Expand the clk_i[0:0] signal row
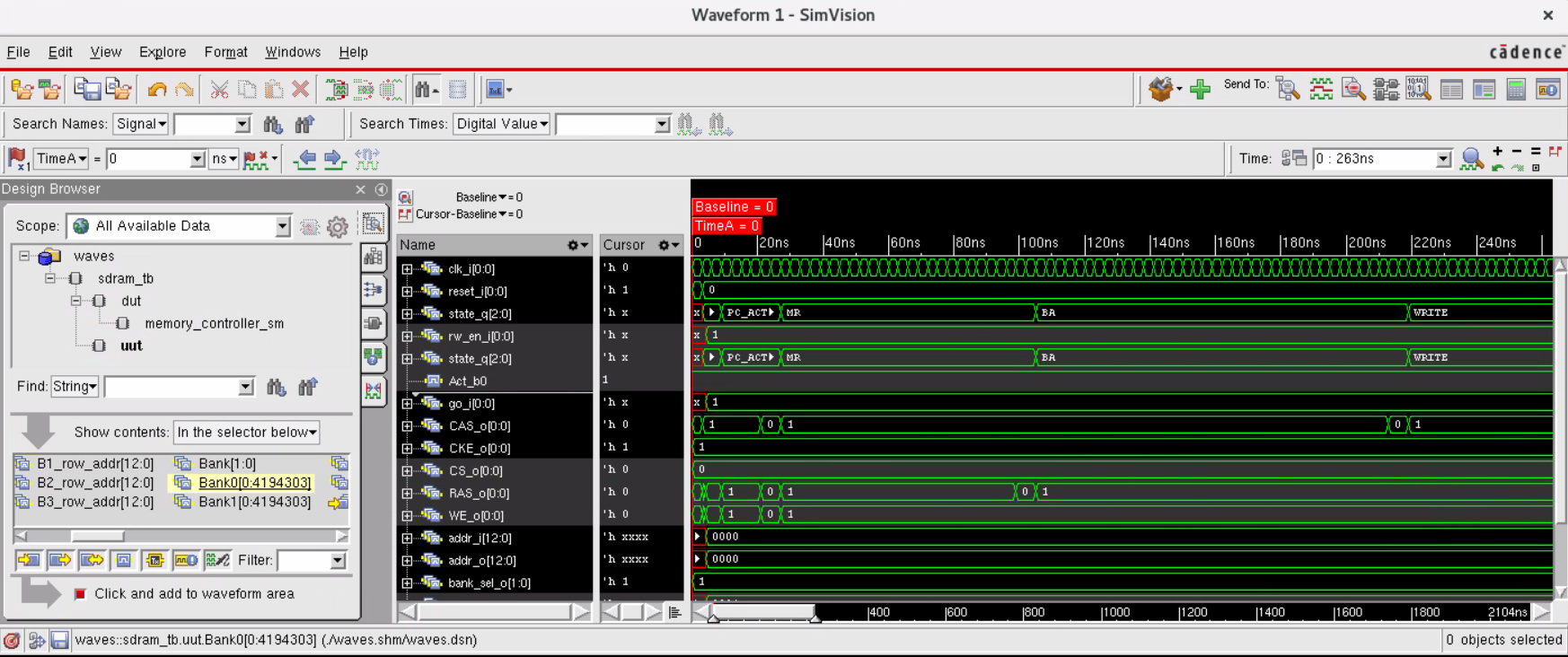The height and width of the screenshot is (657, 1568). (407, 269)
